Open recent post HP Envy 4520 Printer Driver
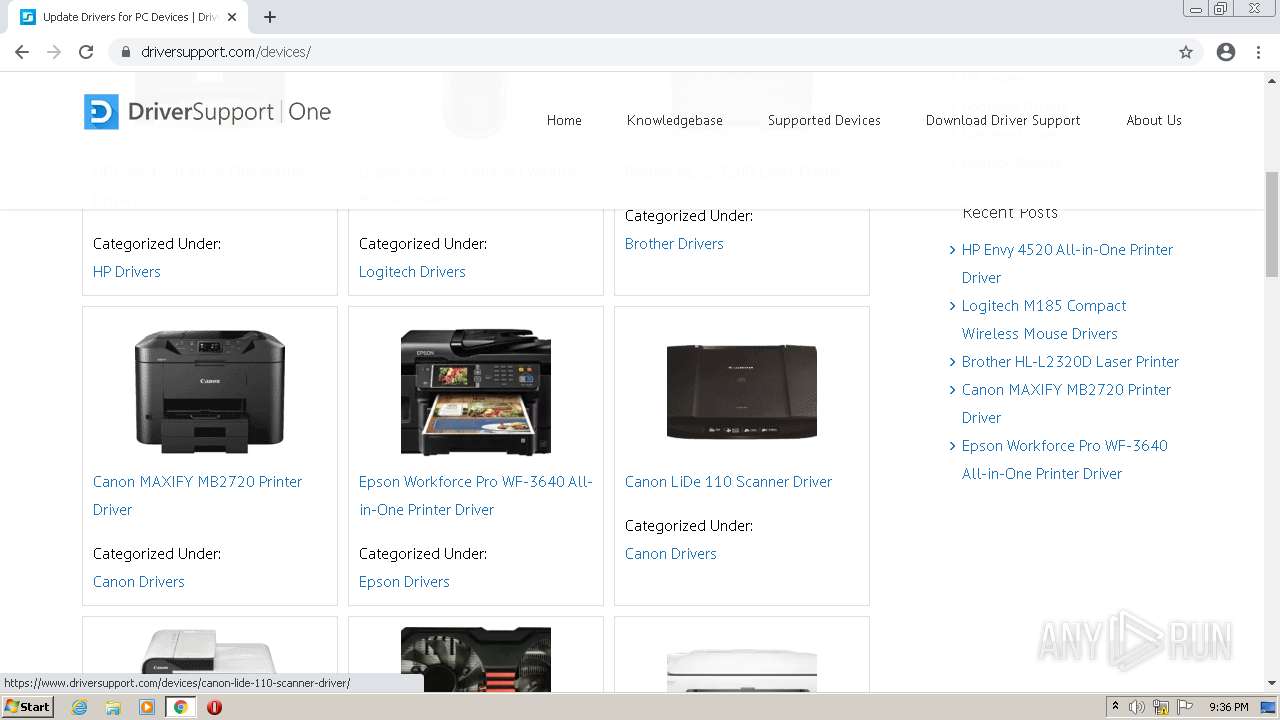The width and height of the screenshot is (1280, 720). coord(1067,264)
